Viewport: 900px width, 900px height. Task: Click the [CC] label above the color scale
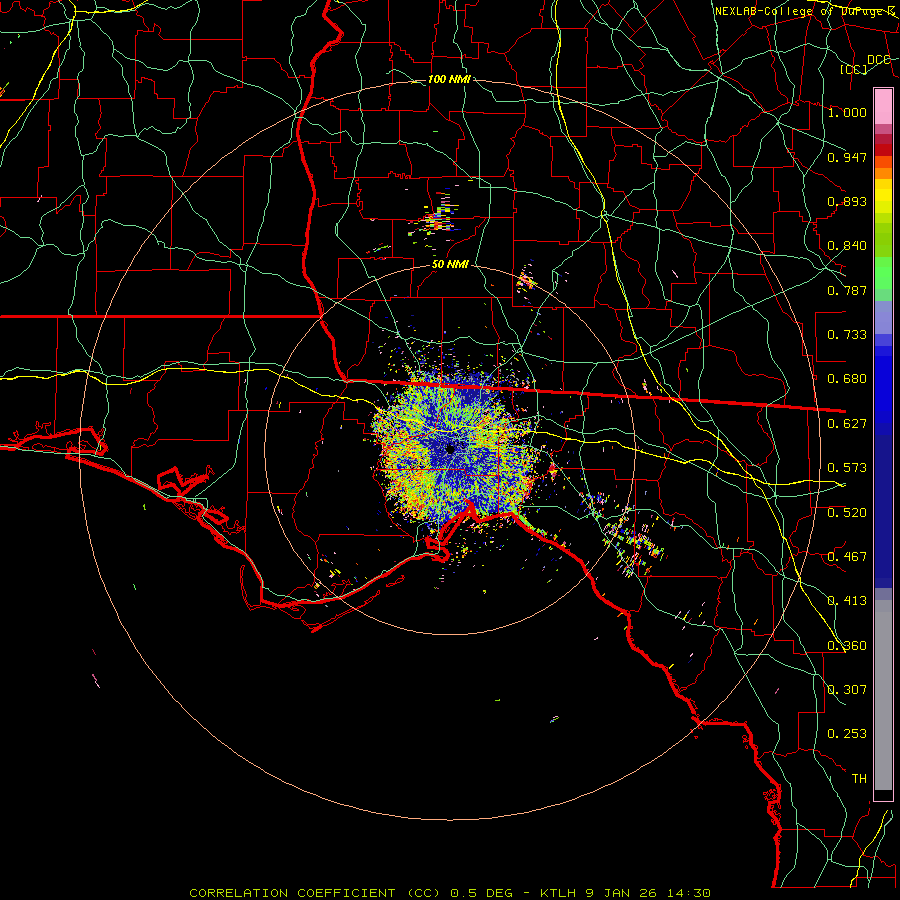(x=854, y=69)
